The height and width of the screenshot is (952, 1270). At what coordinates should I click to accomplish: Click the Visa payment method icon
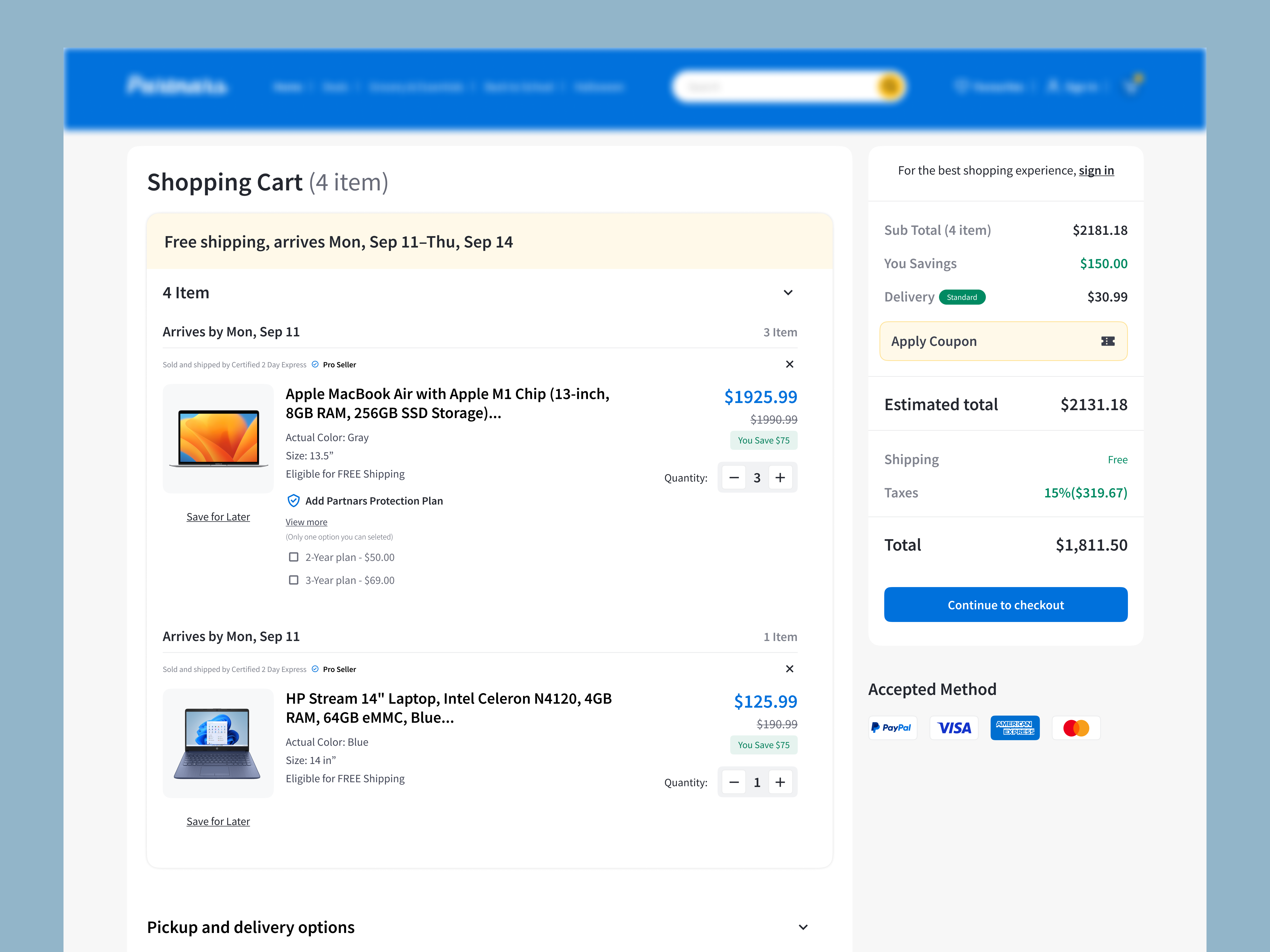coord(954,728)
